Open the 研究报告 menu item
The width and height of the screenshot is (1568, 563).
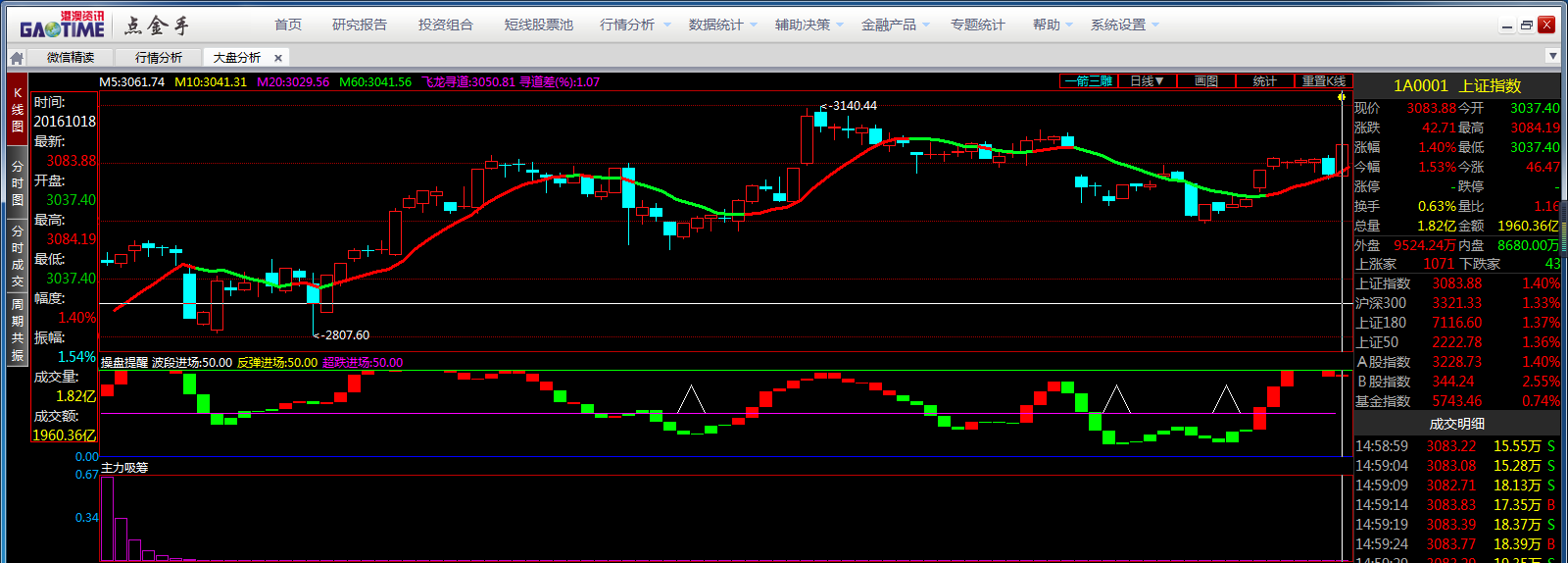(360, 25)
